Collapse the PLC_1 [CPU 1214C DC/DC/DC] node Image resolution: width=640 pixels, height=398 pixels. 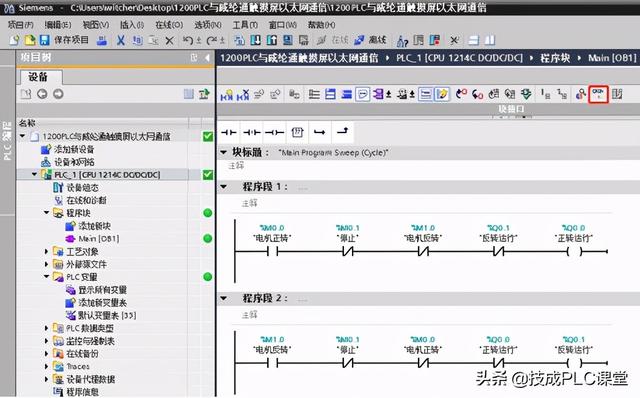(x=35, y=174)
